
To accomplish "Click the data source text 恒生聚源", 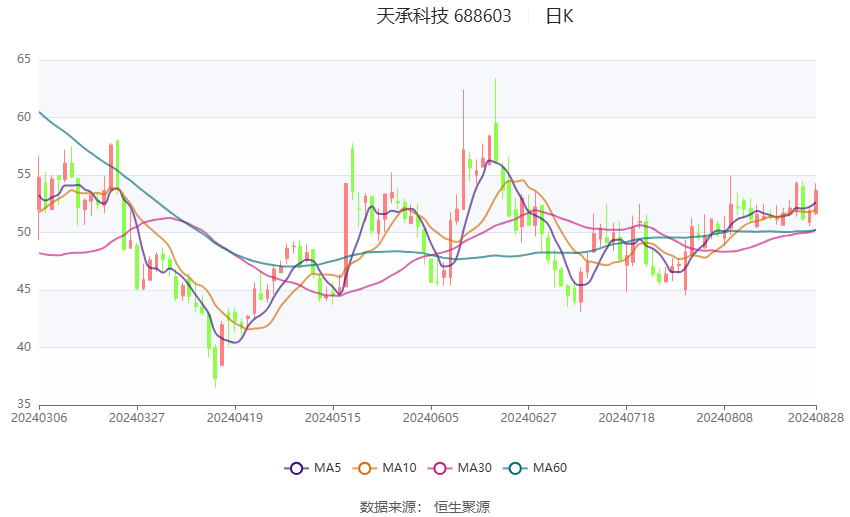I will (x=462, y=507).
